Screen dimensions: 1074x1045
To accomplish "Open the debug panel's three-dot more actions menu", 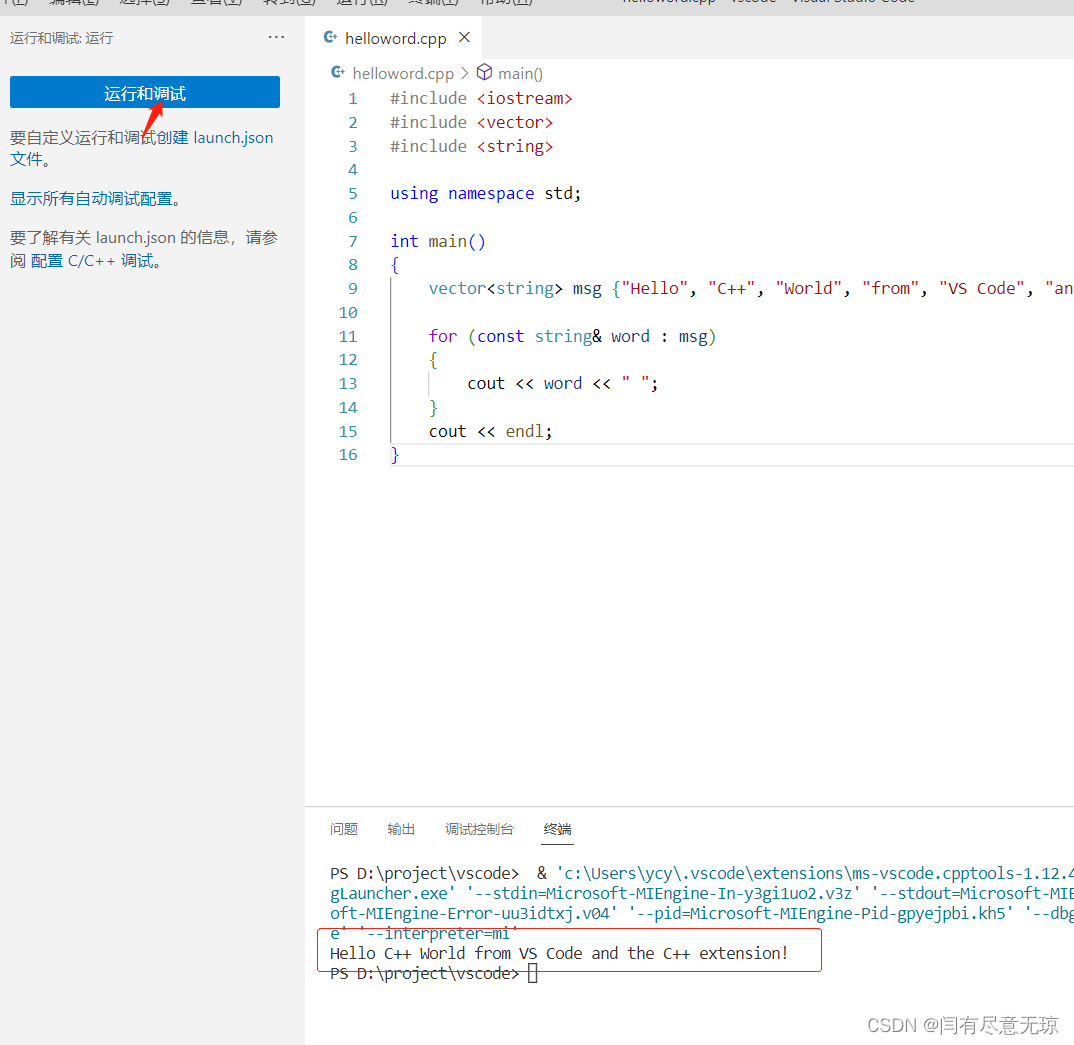I will click(276, 38).
